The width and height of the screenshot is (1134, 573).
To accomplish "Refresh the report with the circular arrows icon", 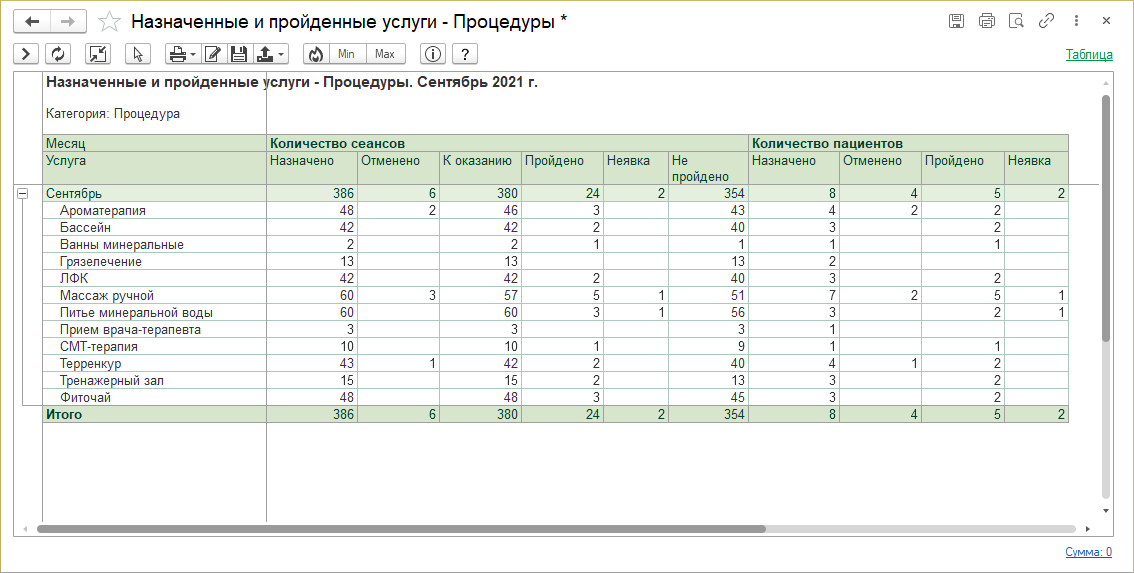I will 58,54.
